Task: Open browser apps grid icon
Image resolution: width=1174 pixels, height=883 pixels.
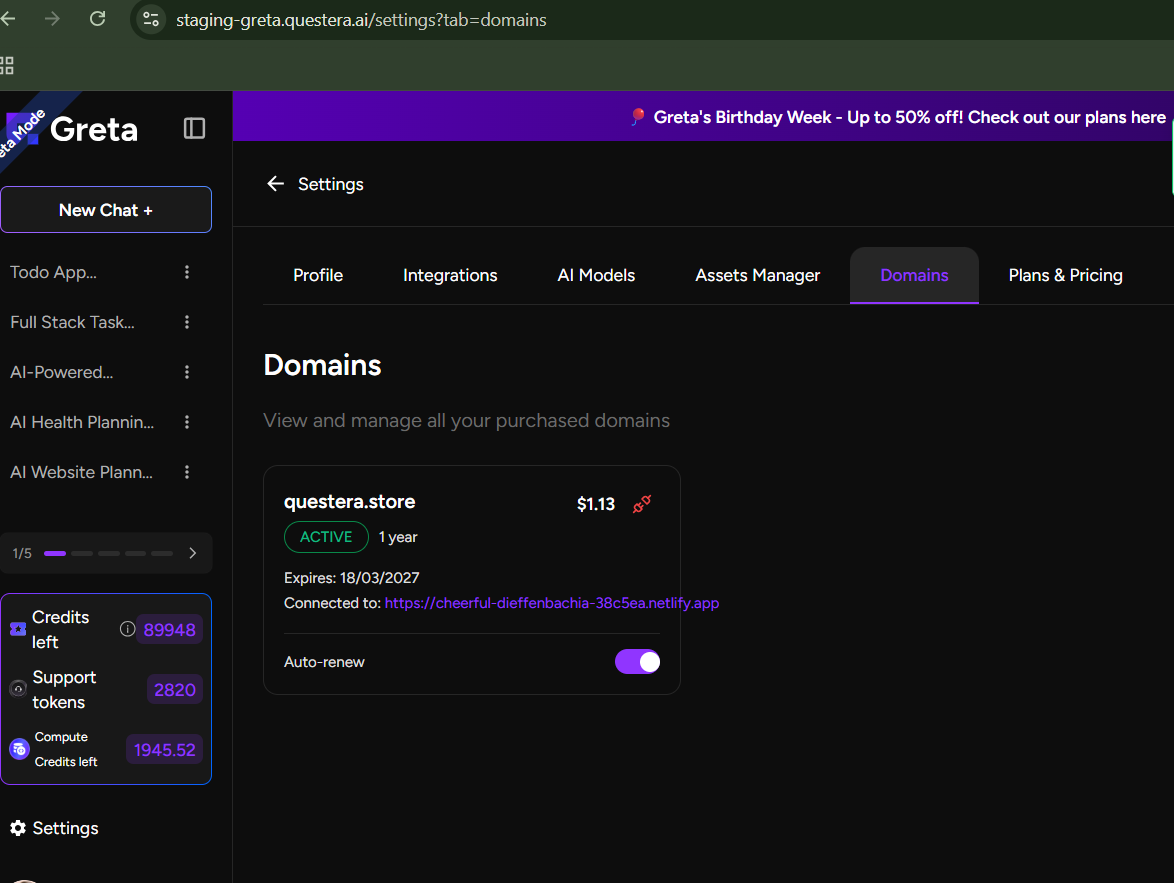Action: 7,66
